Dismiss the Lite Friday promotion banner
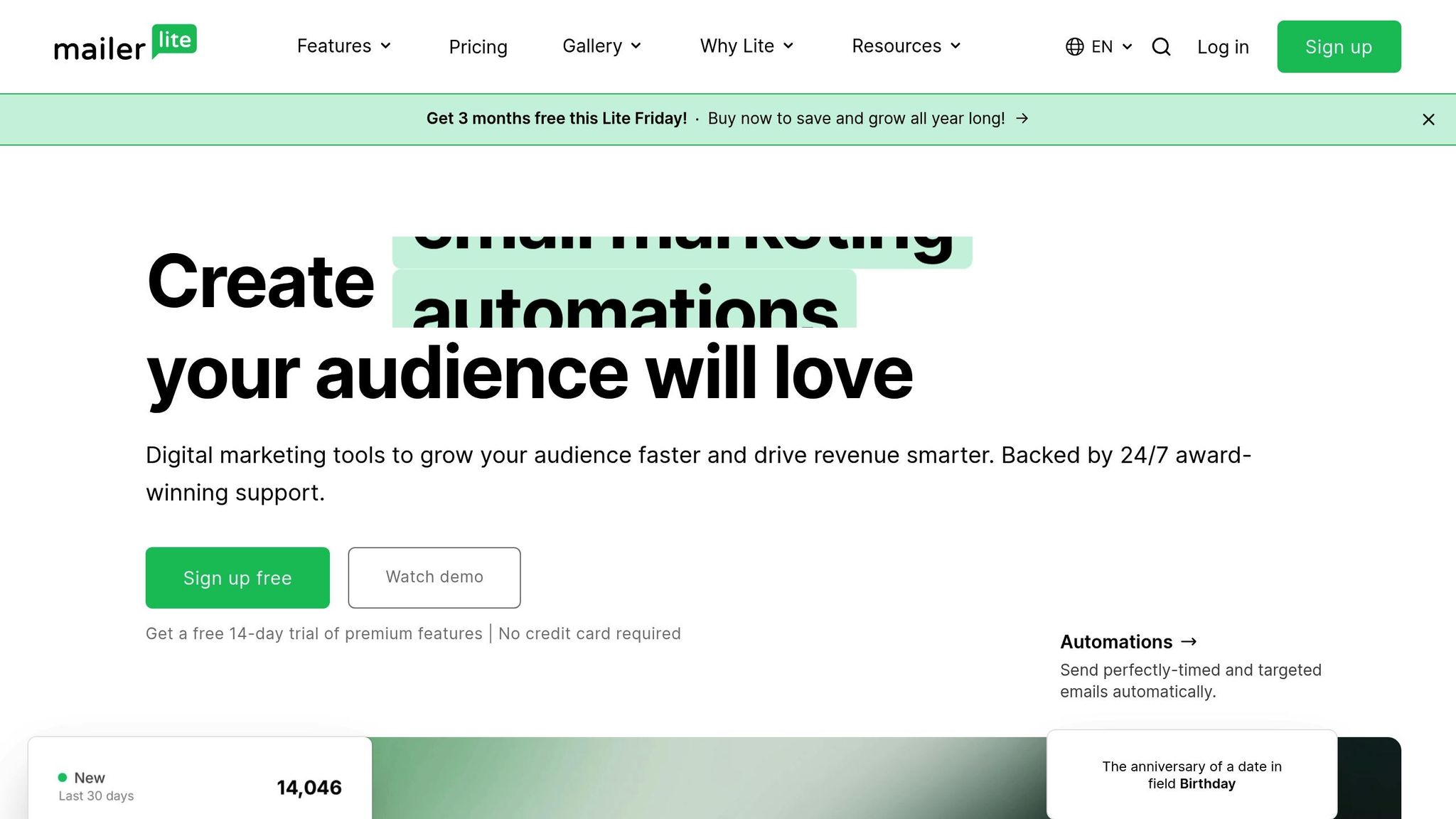 1428,119
